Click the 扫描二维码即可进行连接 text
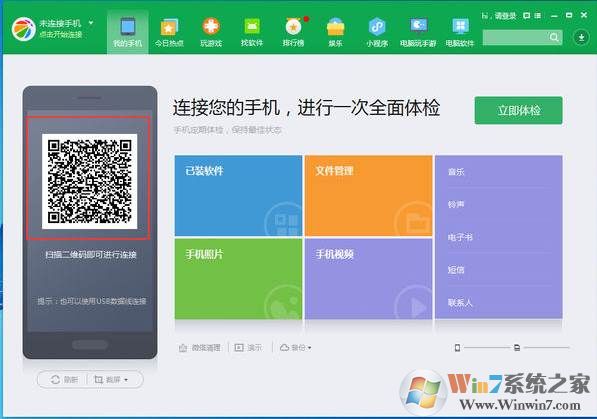This screenshot has width=597, height=419. [x=91, y=254]
